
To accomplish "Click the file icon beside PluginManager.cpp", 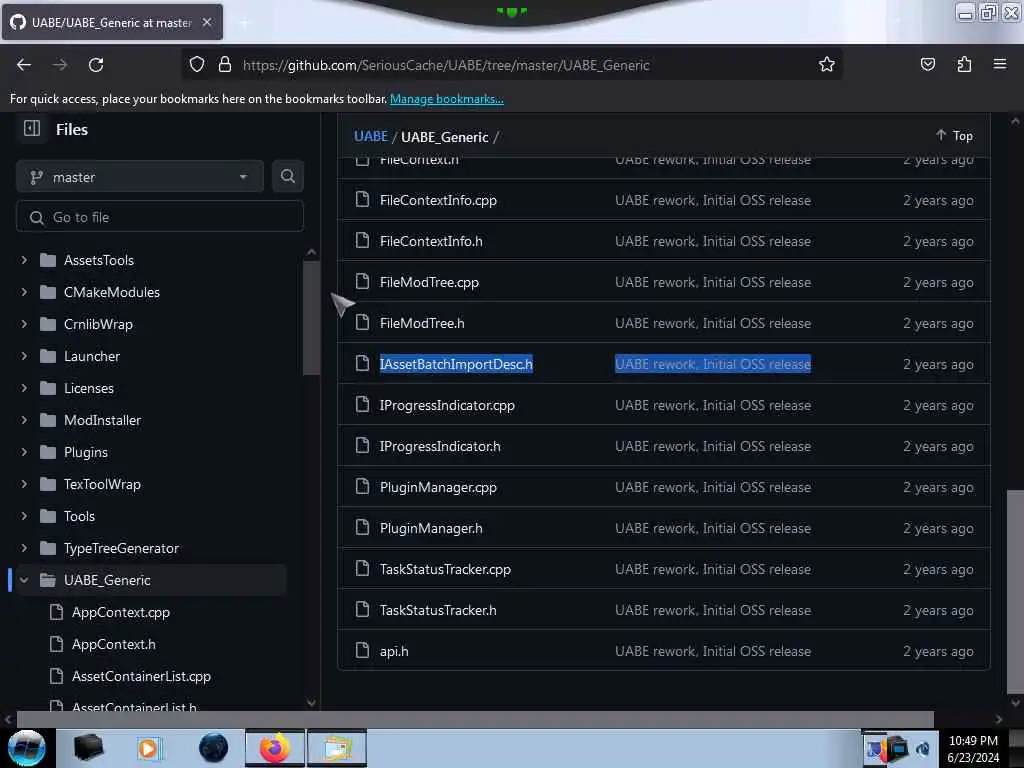I will (x=362, y=487).
